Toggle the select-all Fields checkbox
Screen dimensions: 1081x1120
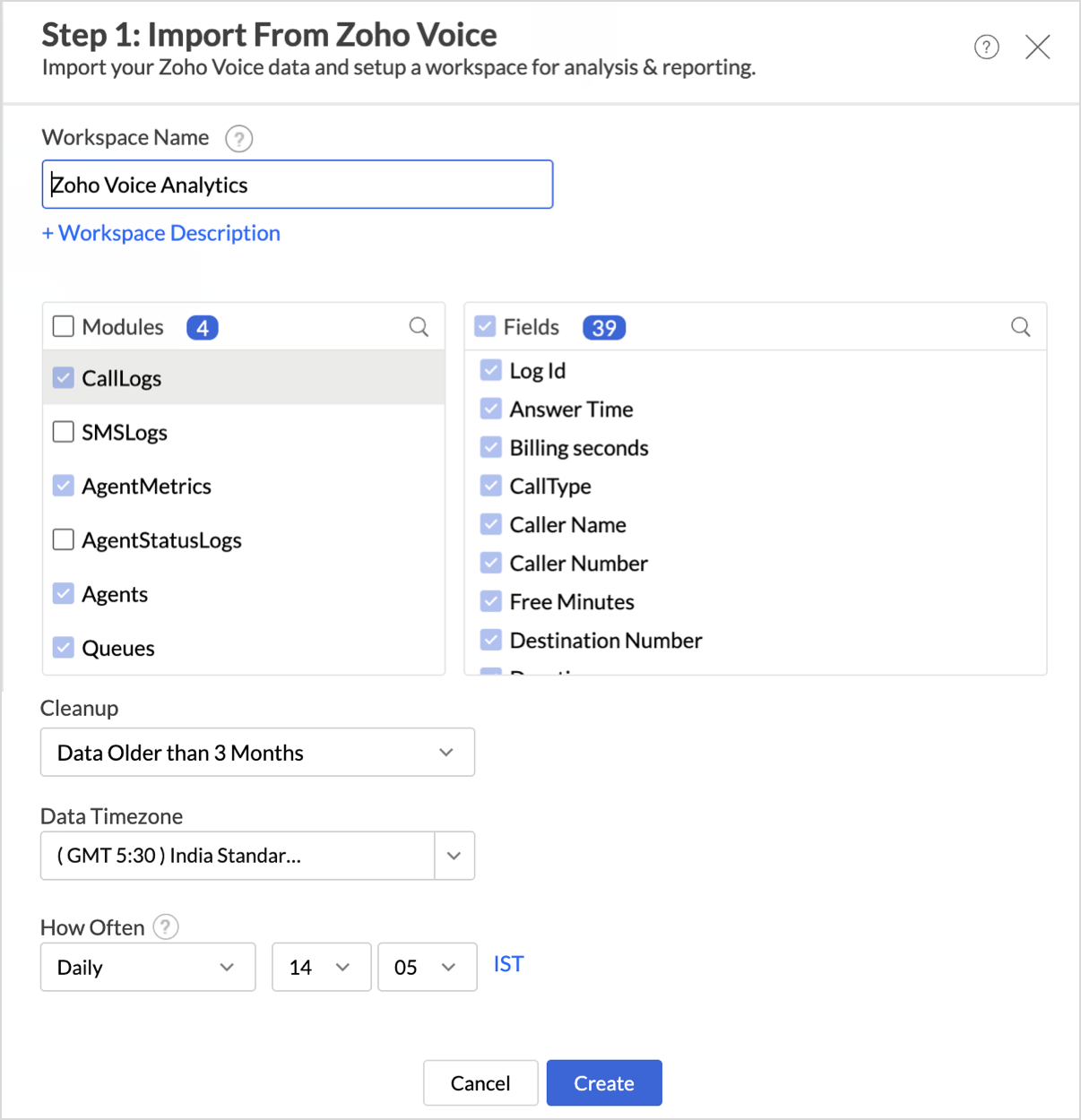[x=485, y=326]
